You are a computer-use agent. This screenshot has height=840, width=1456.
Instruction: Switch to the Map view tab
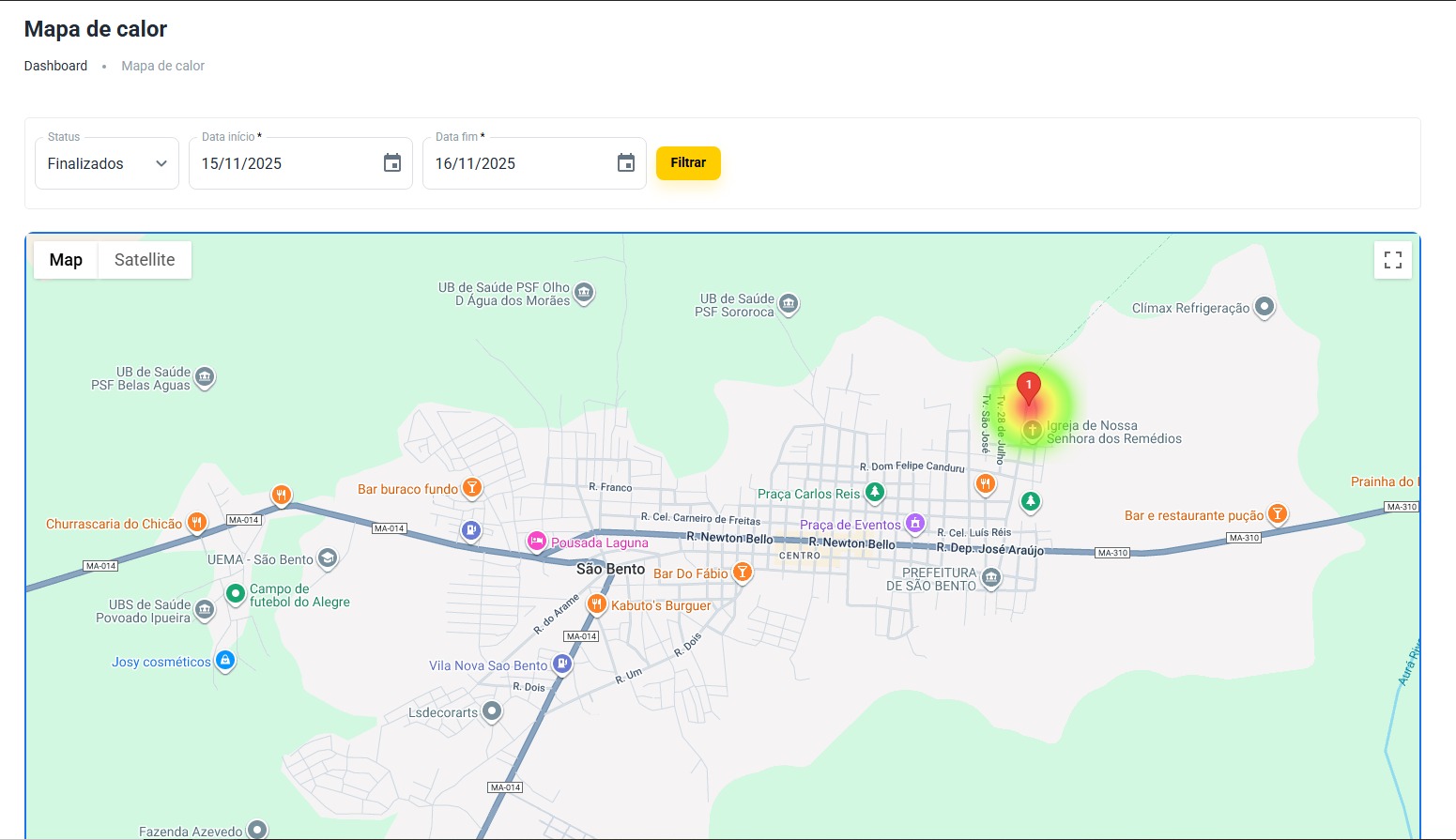66,260
